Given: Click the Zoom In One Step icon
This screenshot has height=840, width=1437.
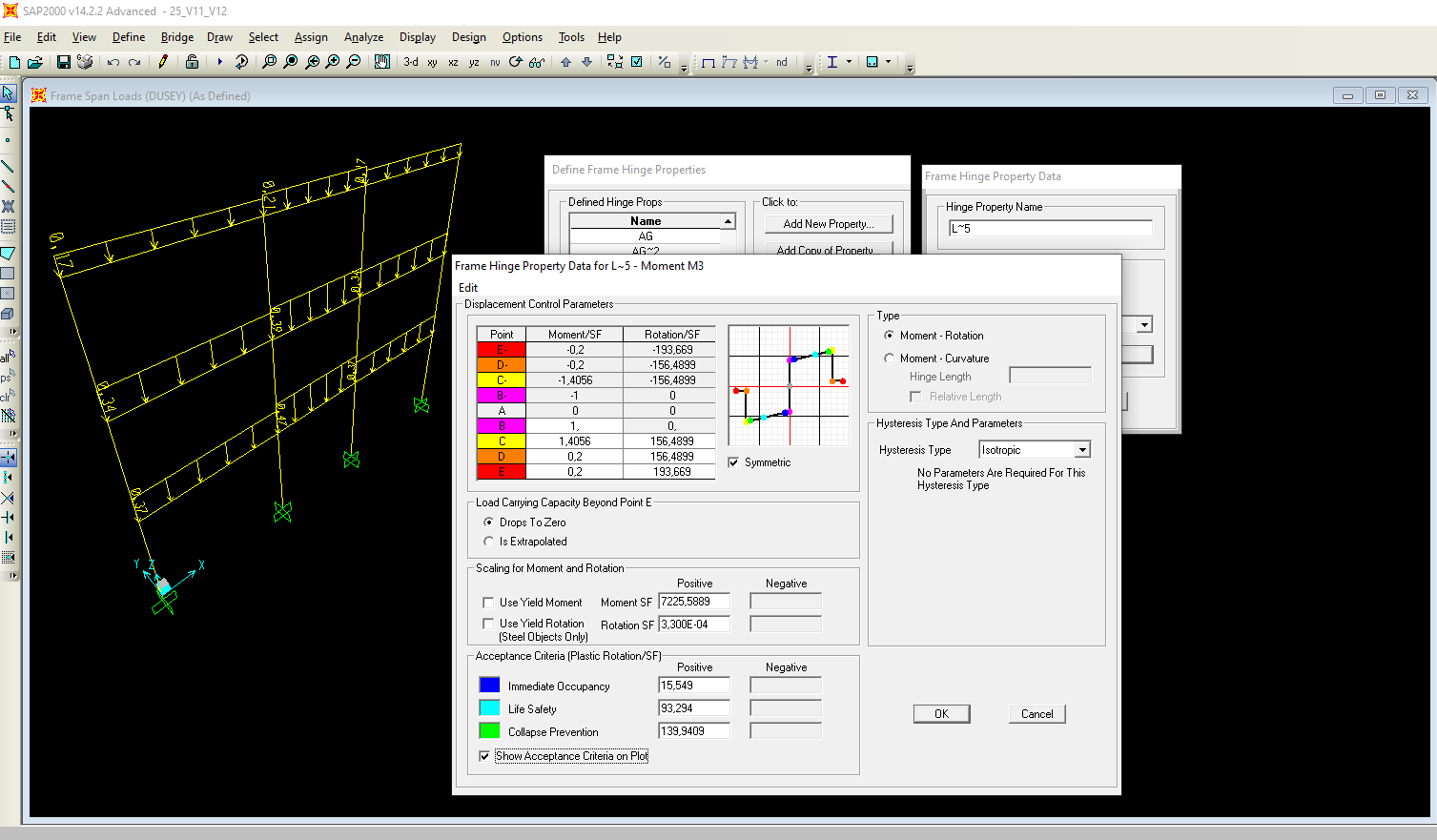Looking at the screenshot, I should [x=333, y=62].
